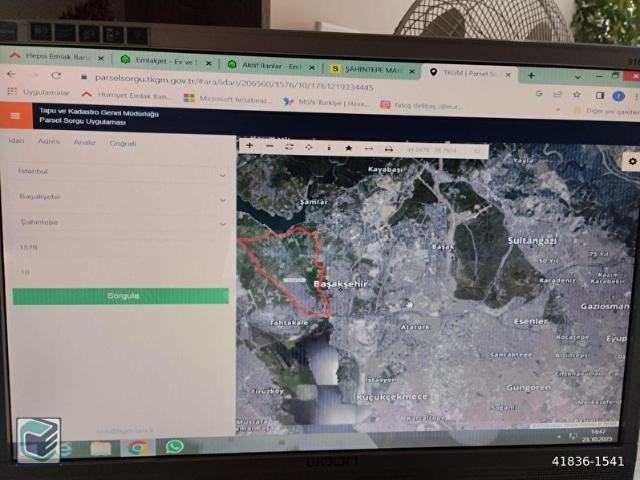Open the orange hamburger menu

pos(15,116)
